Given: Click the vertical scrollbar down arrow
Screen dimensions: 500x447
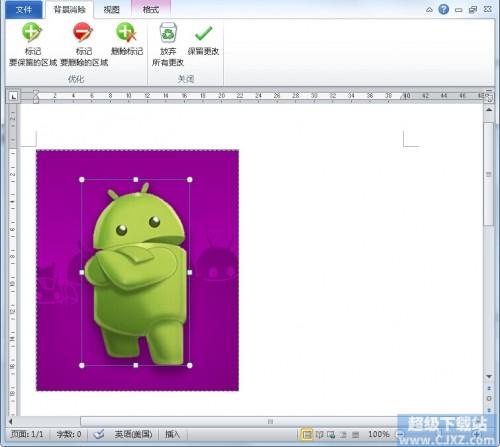Looking at the screenshot, I should click(489, 376).
